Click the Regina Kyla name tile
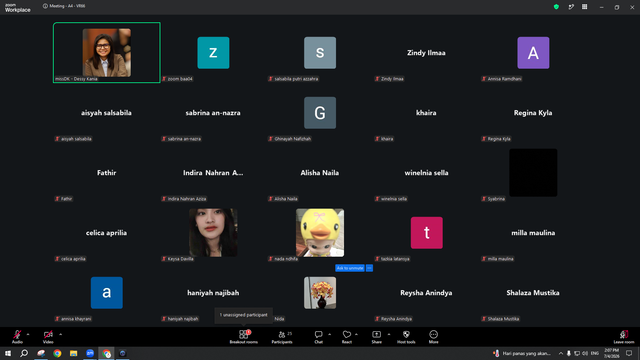Screen dimensions: 640x360 click(533, 113)
